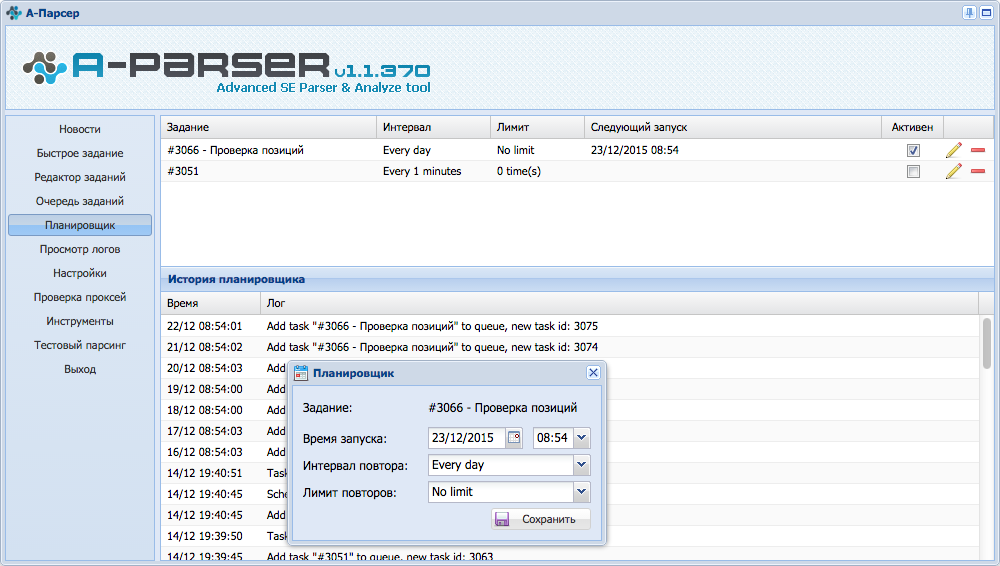The image size is (1000, 566).
Task: Edit task #3066 with pencil icon
Action: click(x=953, y=151)
